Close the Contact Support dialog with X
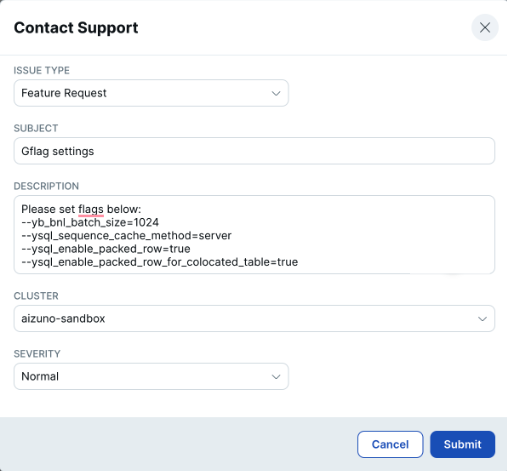 (x=485, y=27)
